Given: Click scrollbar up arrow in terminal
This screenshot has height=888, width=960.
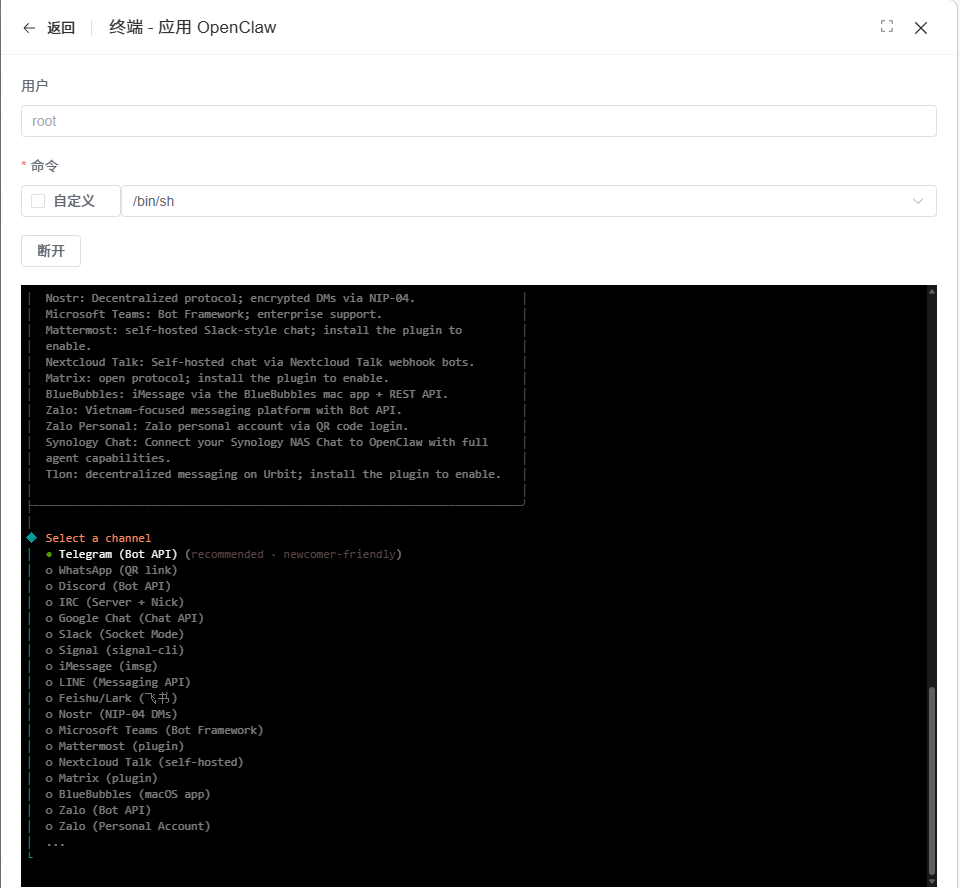Looking at the screenshot, I should [932, 292].
